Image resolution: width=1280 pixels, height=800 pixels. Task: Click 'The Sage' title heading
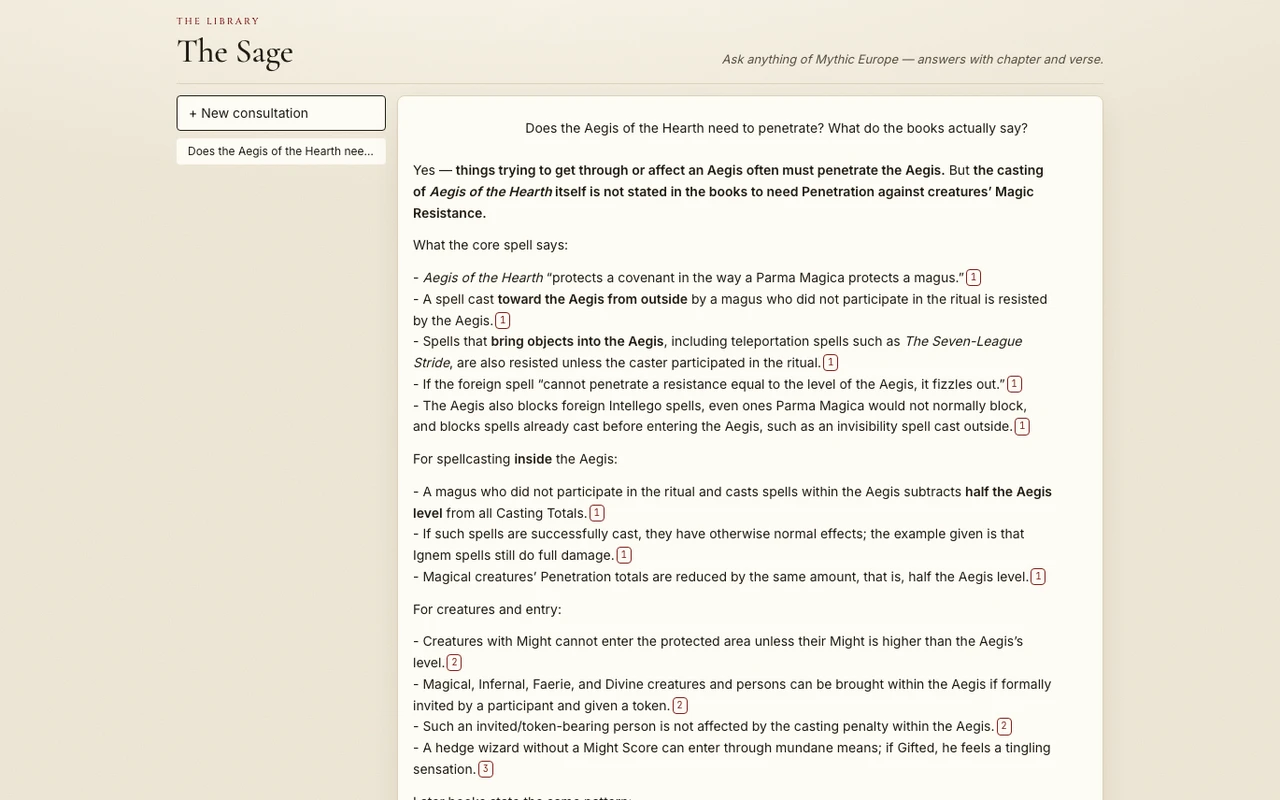pos(235,51)
